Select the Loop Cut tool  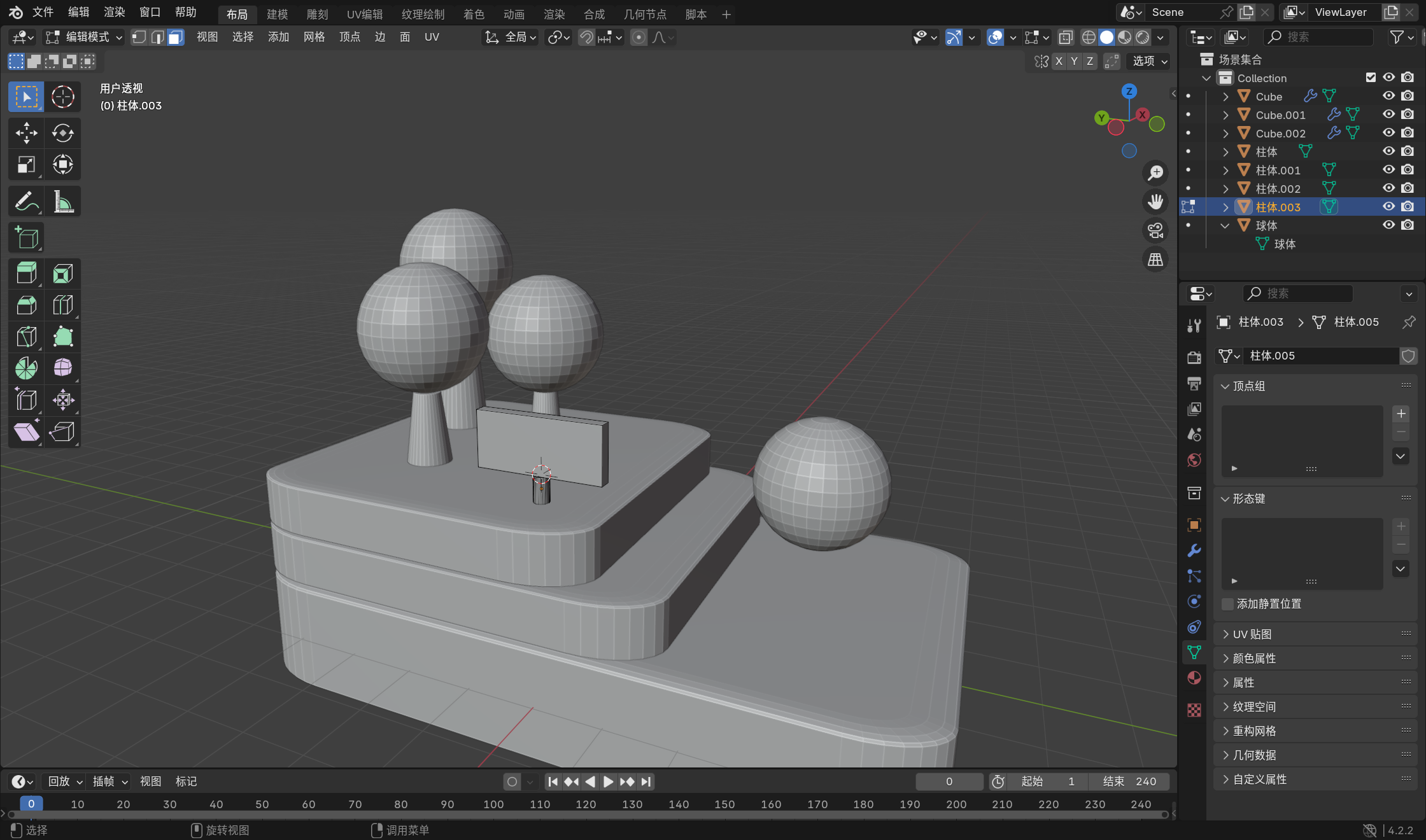62,305
